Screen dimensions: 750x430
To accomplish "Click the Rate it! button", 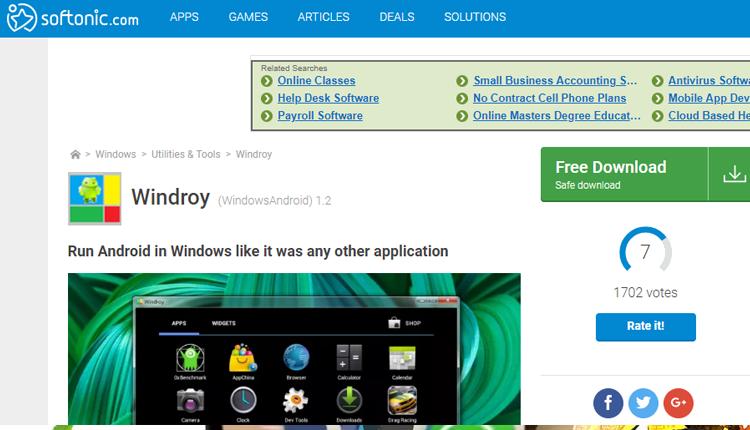I will click(x=646, y=327).
